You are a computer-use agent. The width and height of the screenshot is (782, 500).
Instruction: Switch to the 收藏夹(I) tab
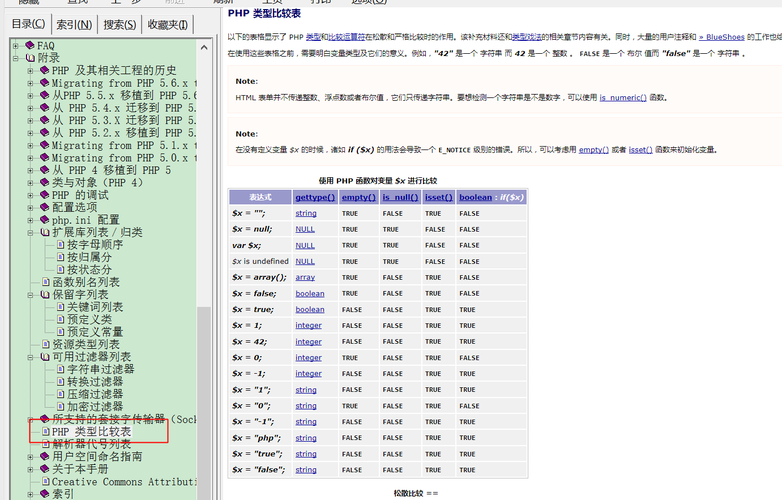point(168,24)
